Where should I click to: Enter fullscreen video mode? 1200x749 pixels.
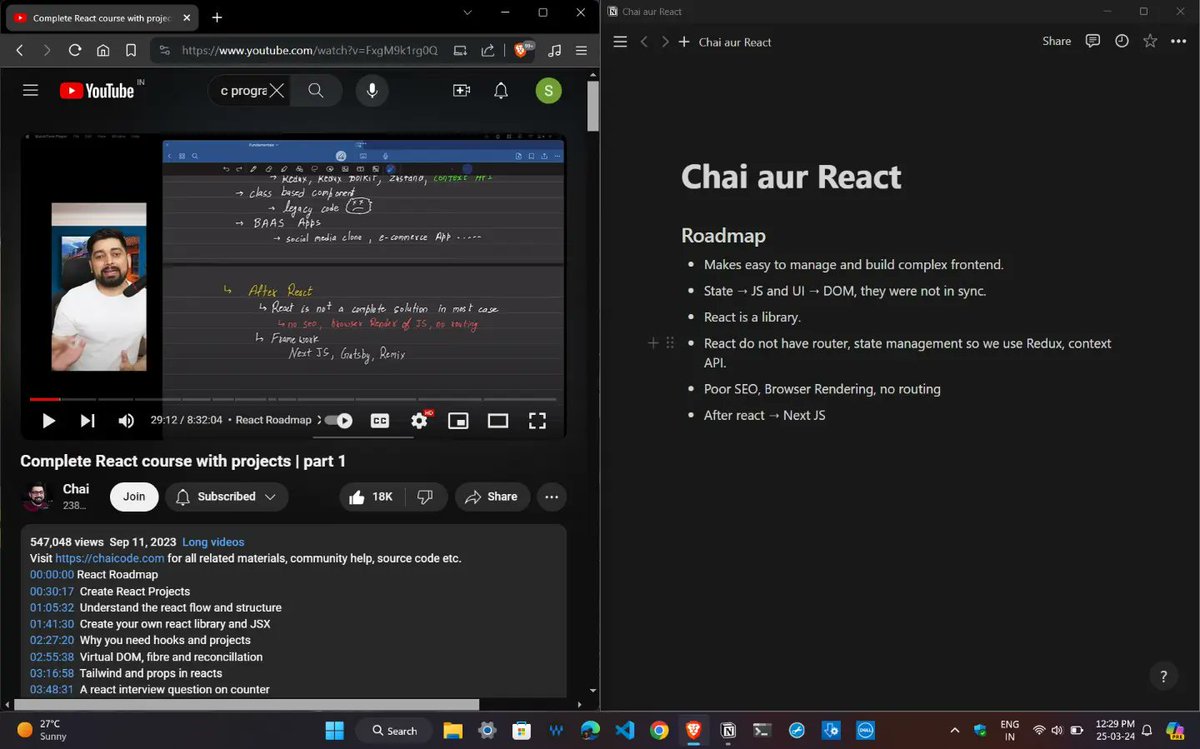537,421
